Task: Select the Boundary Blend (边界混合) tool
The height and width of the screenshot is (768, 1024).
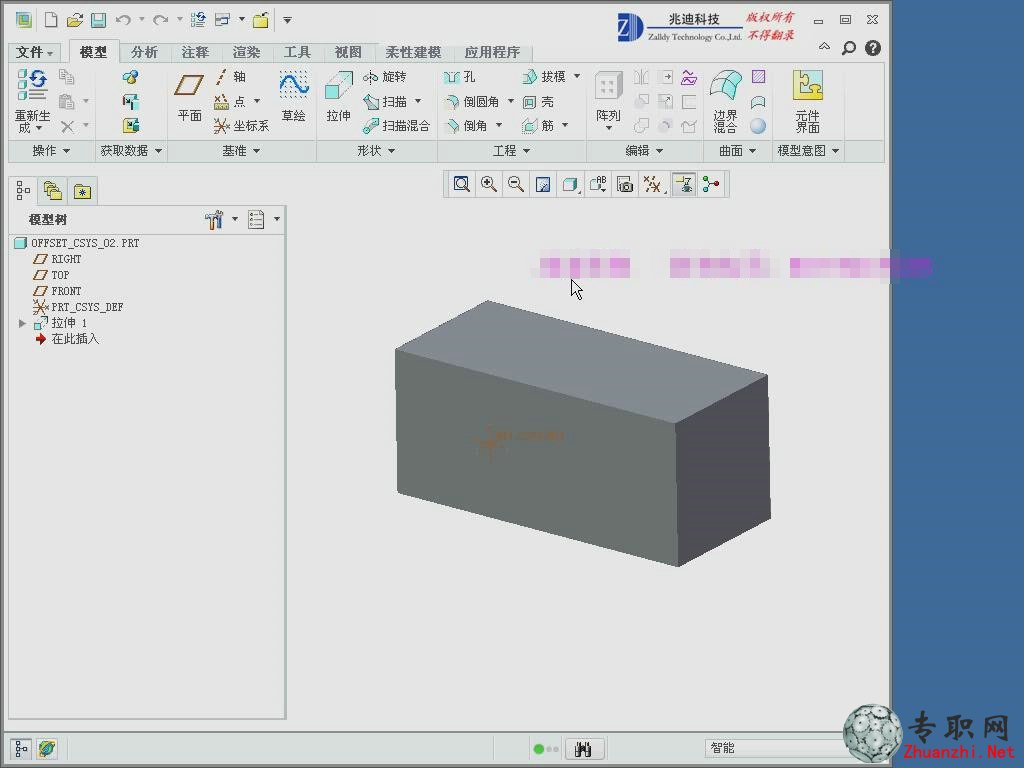Action: (726, 101)
